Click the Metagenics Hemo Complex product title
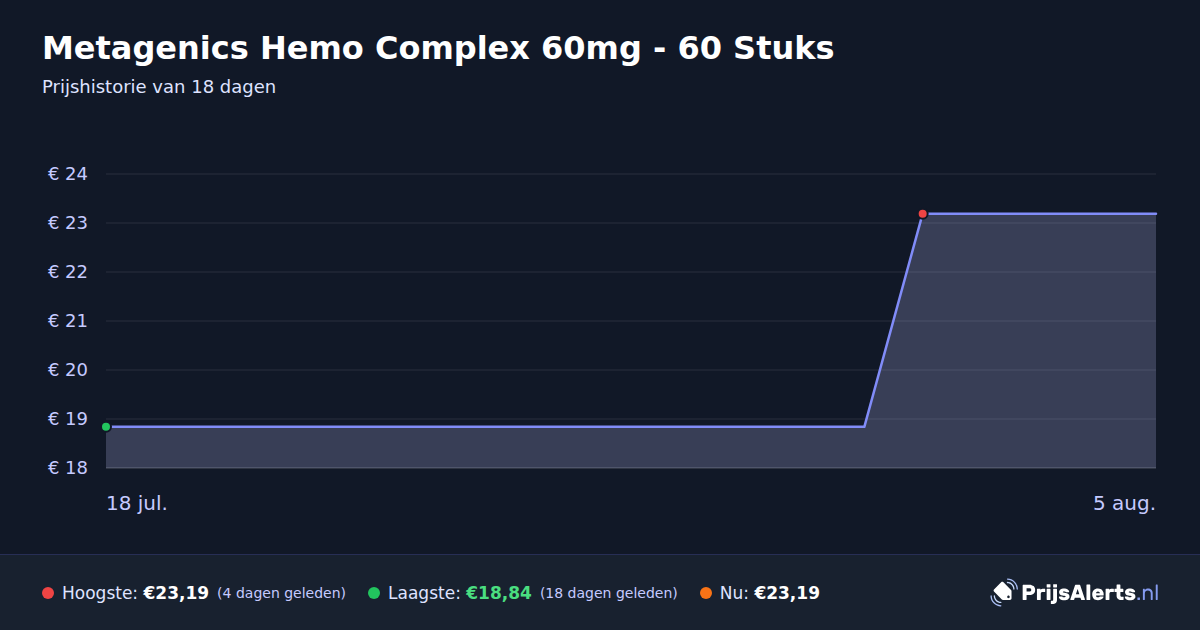 point(438,48)
